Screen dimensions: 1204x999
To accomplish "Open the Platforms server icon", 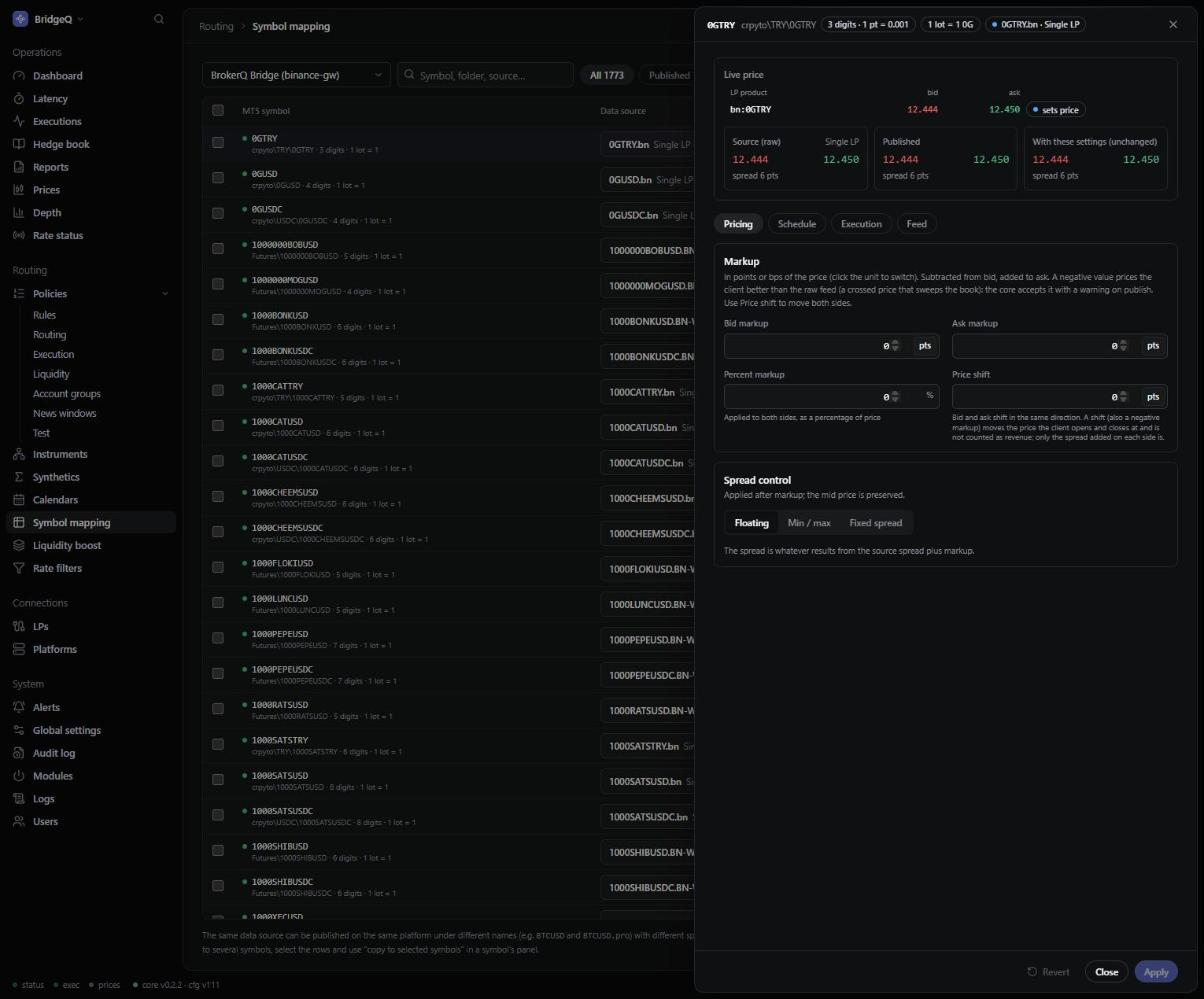I will [x=19, y=649].
